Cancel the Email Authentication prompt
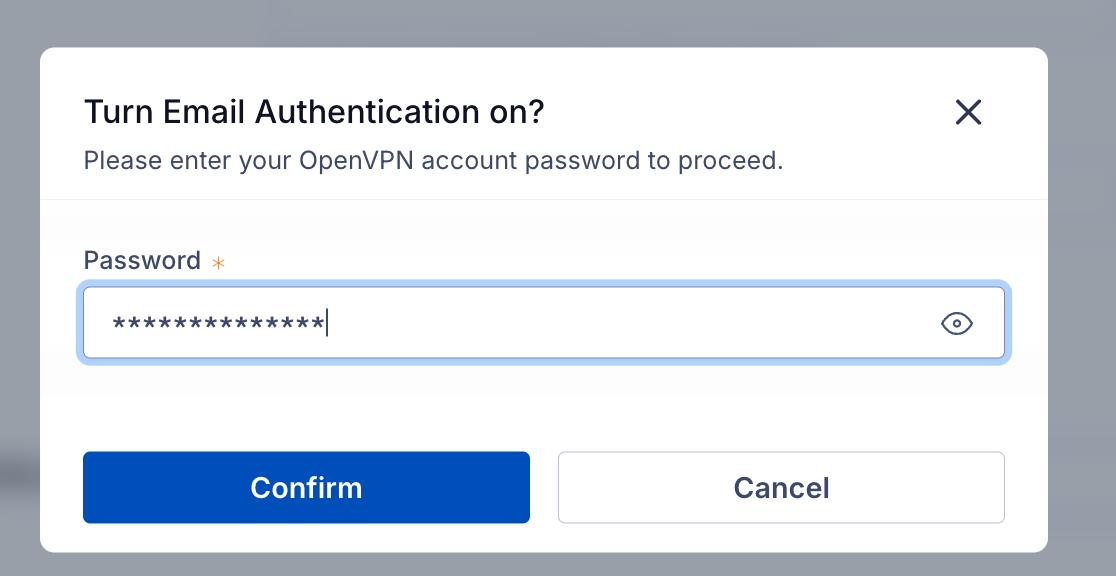Screen dimensions: 1116x576 tap(781, 488)
